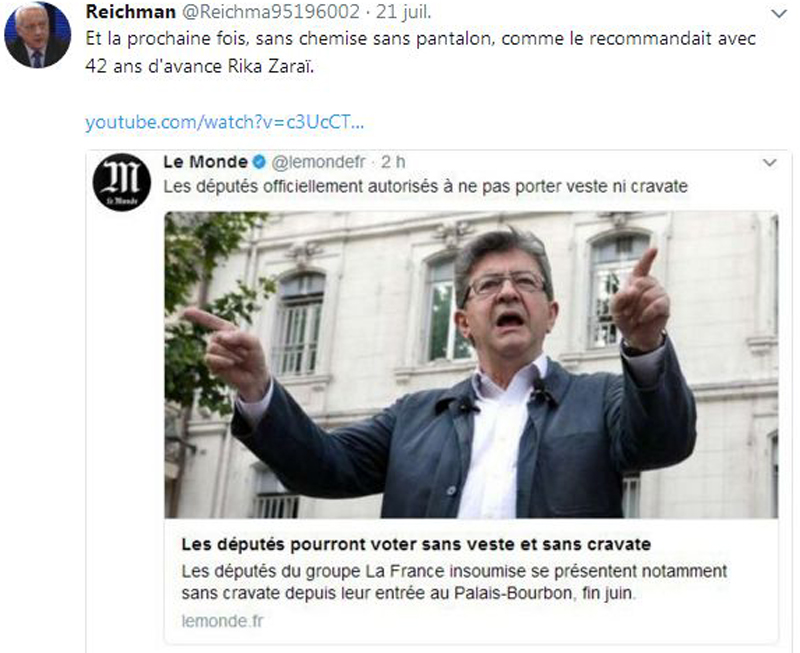Click the 21 juil. tweet timestamp
This screenshot has height=653, width=800.
tap(404, 12)
